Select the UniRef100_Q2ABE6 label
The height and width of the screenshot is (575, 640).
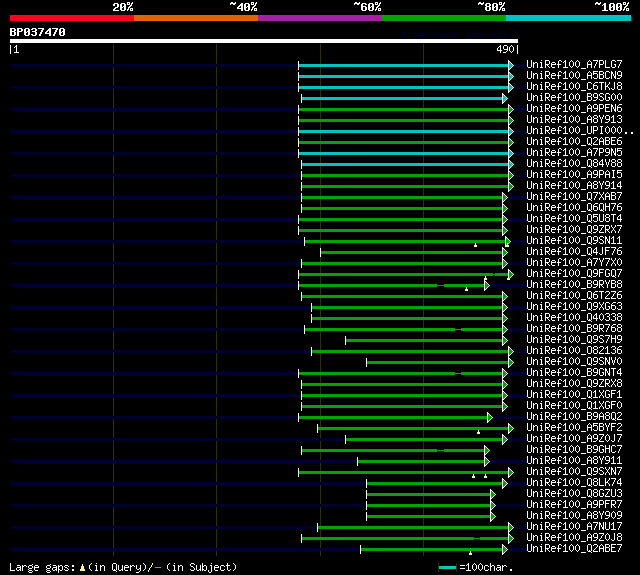pos(574,142)
